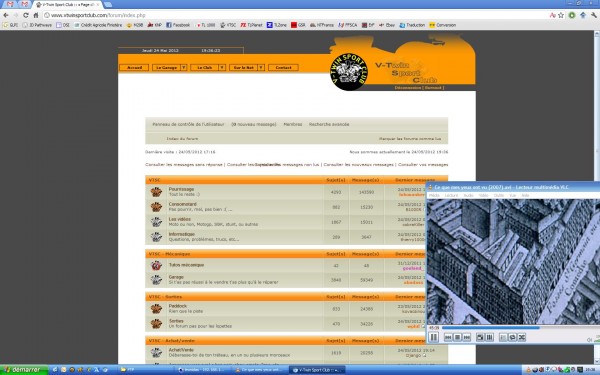Click Index du forum breadcrumb

[182, 139]
